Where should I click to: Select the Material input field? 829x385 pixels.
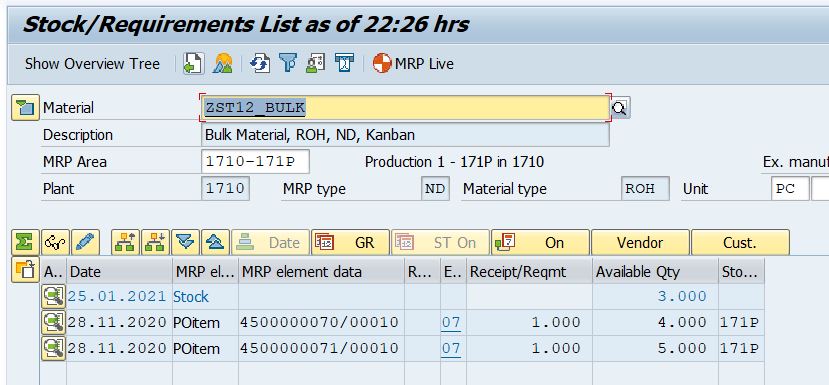coord(406,108)
